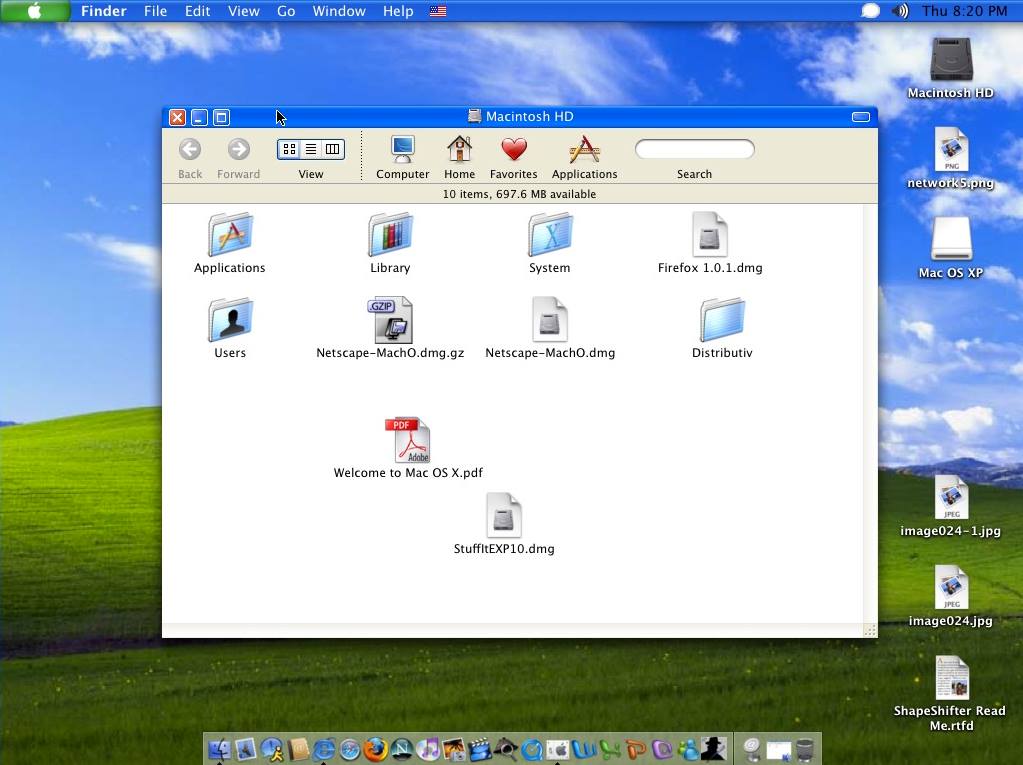The width and height of the screenshot is (1023, 765).
Task: Launch Firefox from the Dock
Action: click(376, 749)
